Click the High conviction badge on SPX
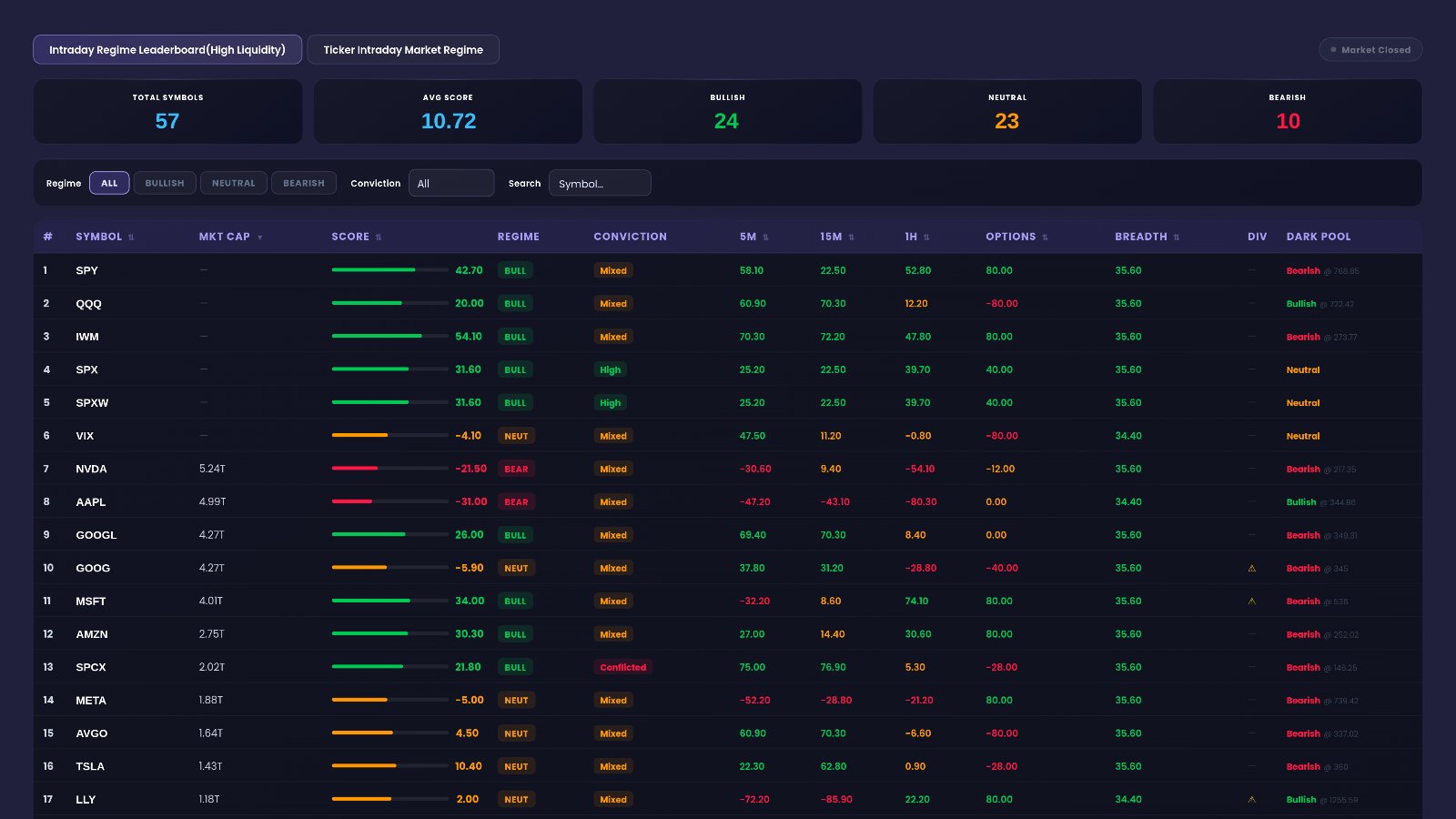 pyautogui.click(x=611, y=369)
